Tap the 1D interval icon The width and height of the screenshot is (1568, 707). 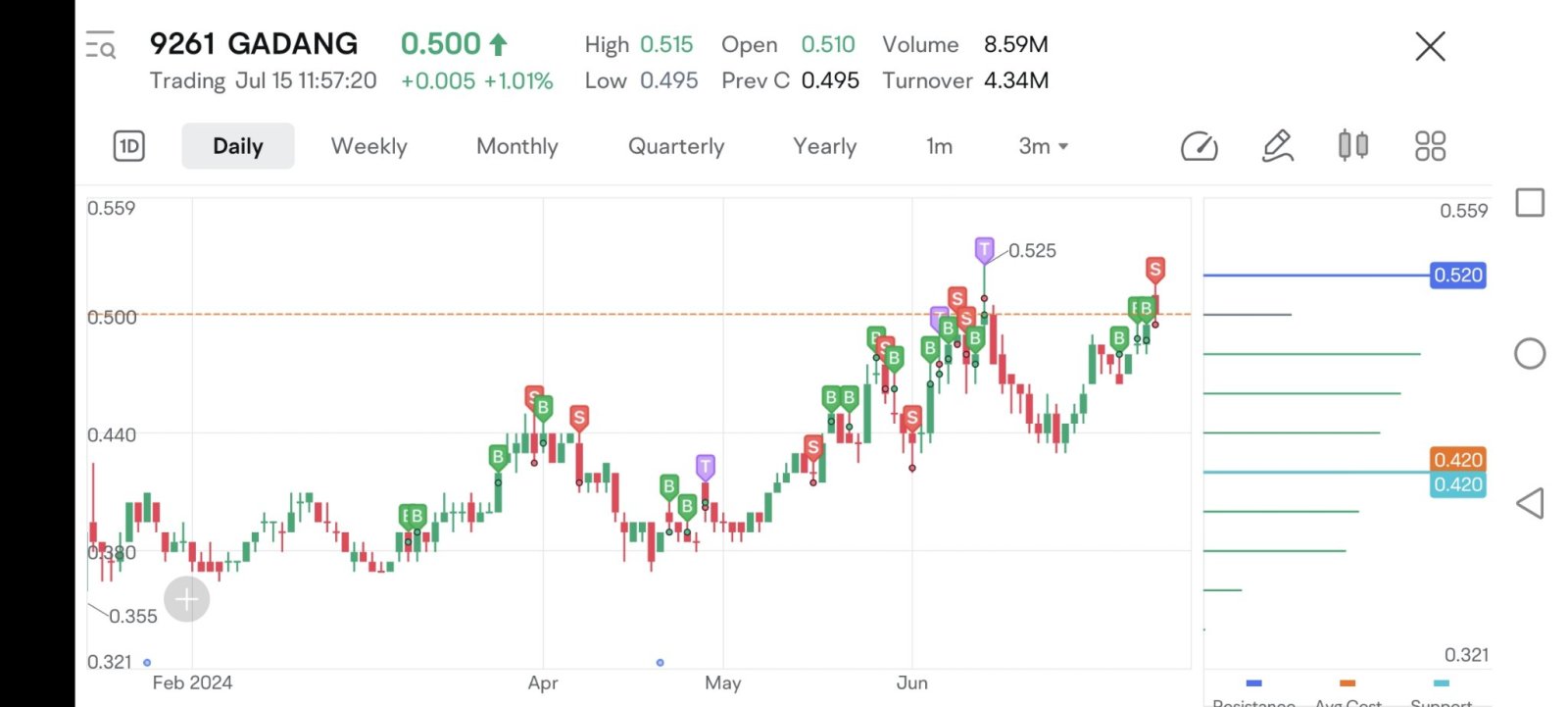[x=129, y=146]
